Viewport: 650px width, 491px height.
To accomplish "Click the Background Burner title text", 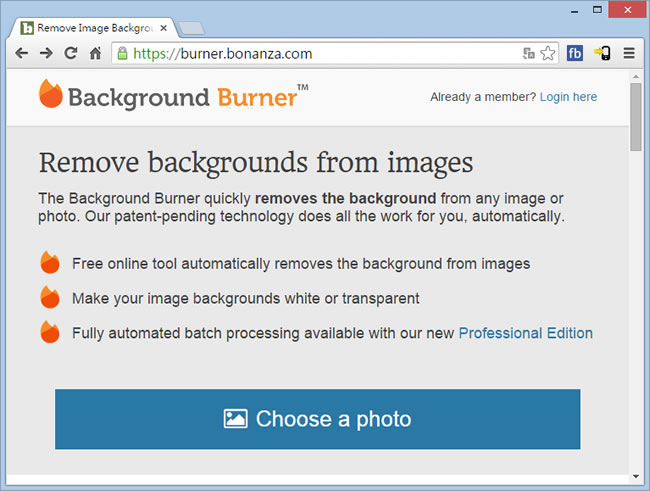I will pyautogui.click(x=188, y=97).
